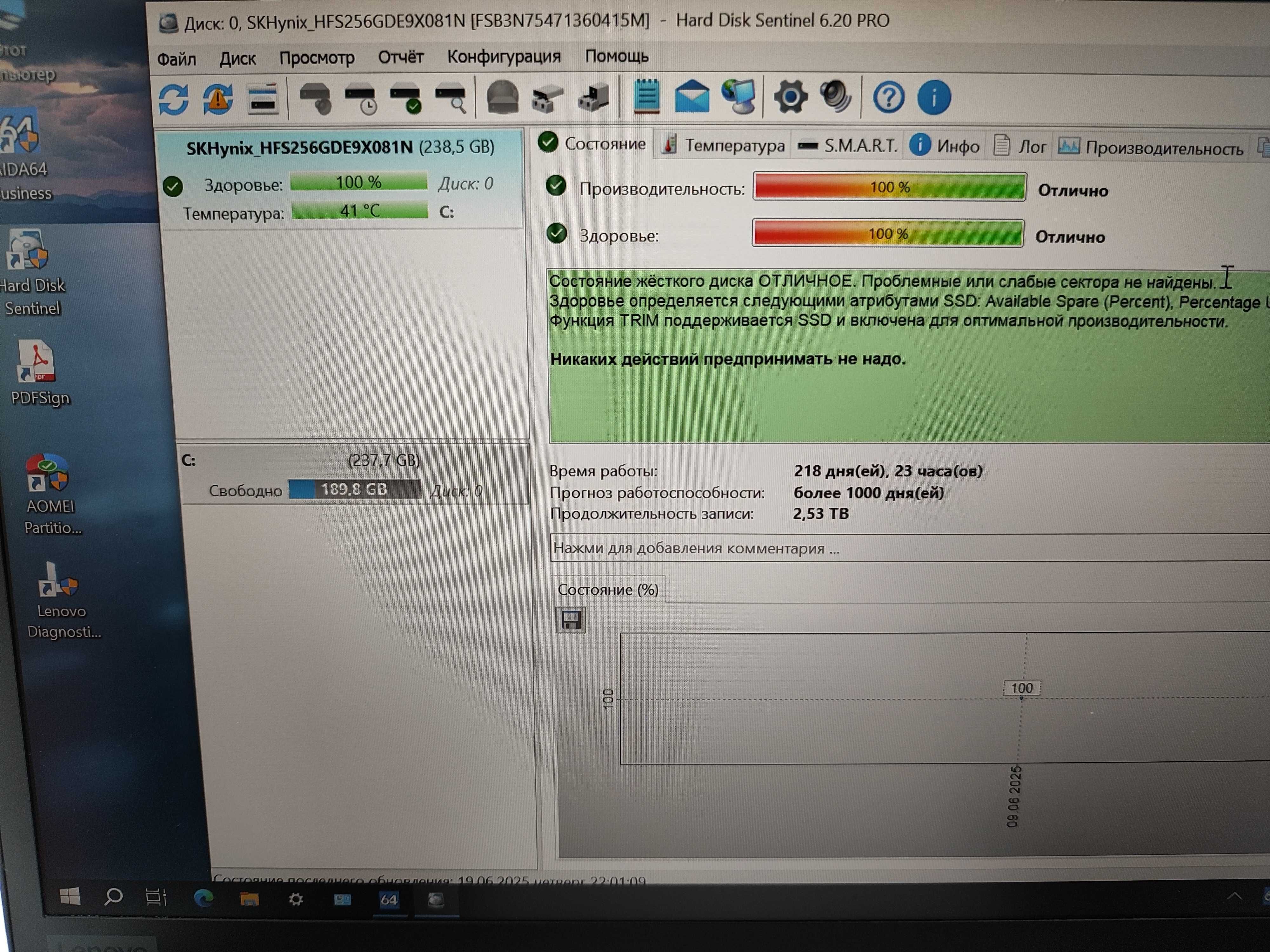The height and width of the screenshot is (952, 1270).
Task: Select the C: partition entry (237,7 GB)
Action: click(x=354, y=475)
